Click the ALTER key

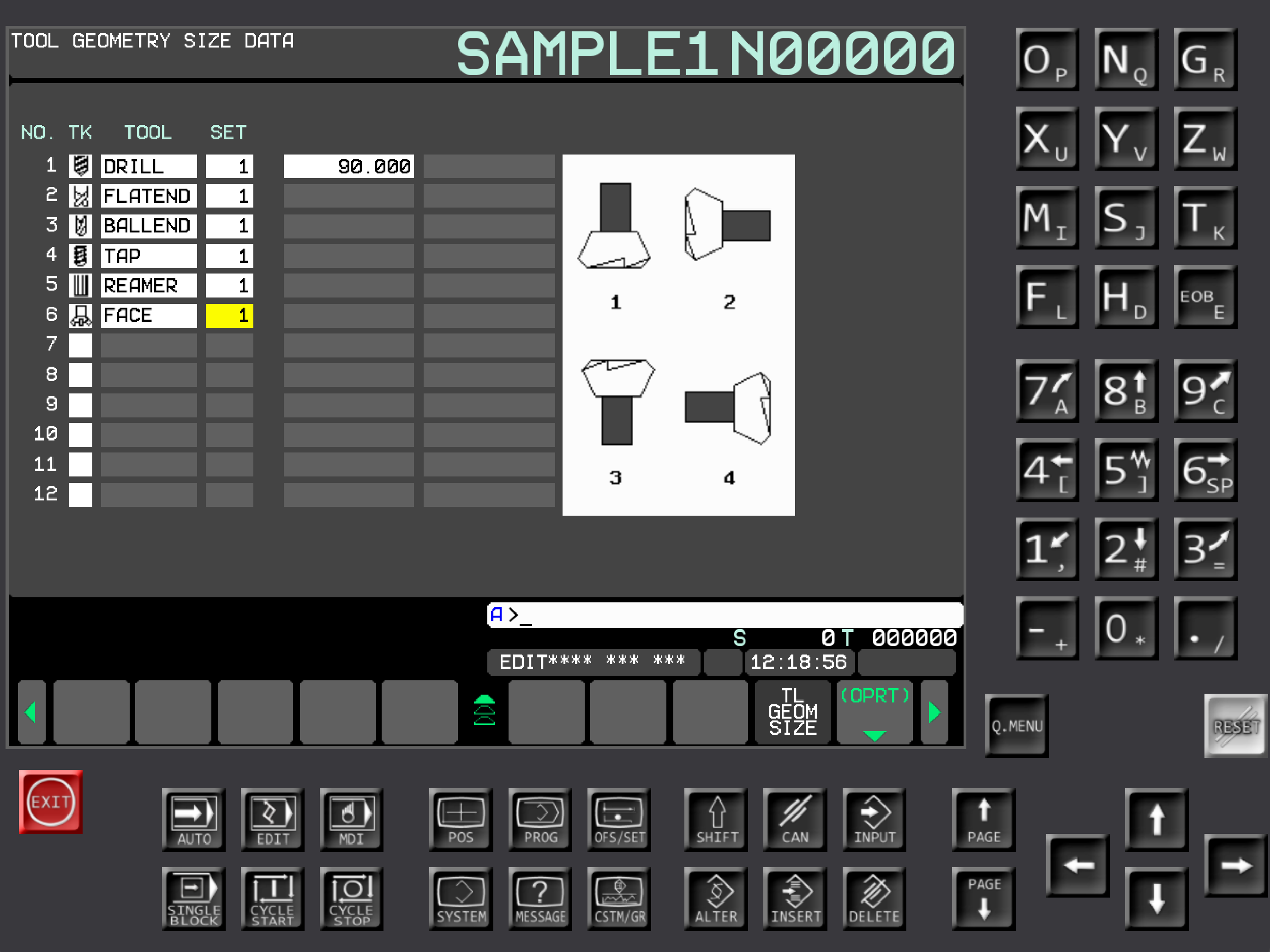717,898
